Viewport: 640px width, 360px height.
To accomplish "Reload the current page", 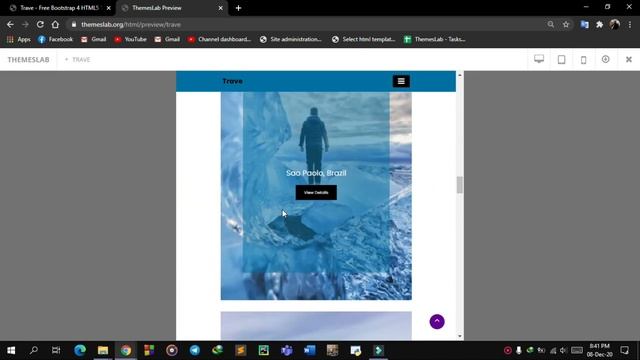I will 40,24.
